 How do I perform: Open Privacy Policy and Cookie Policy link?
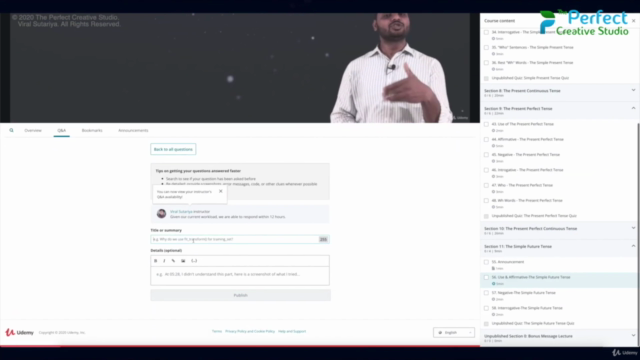coord(250,331)
